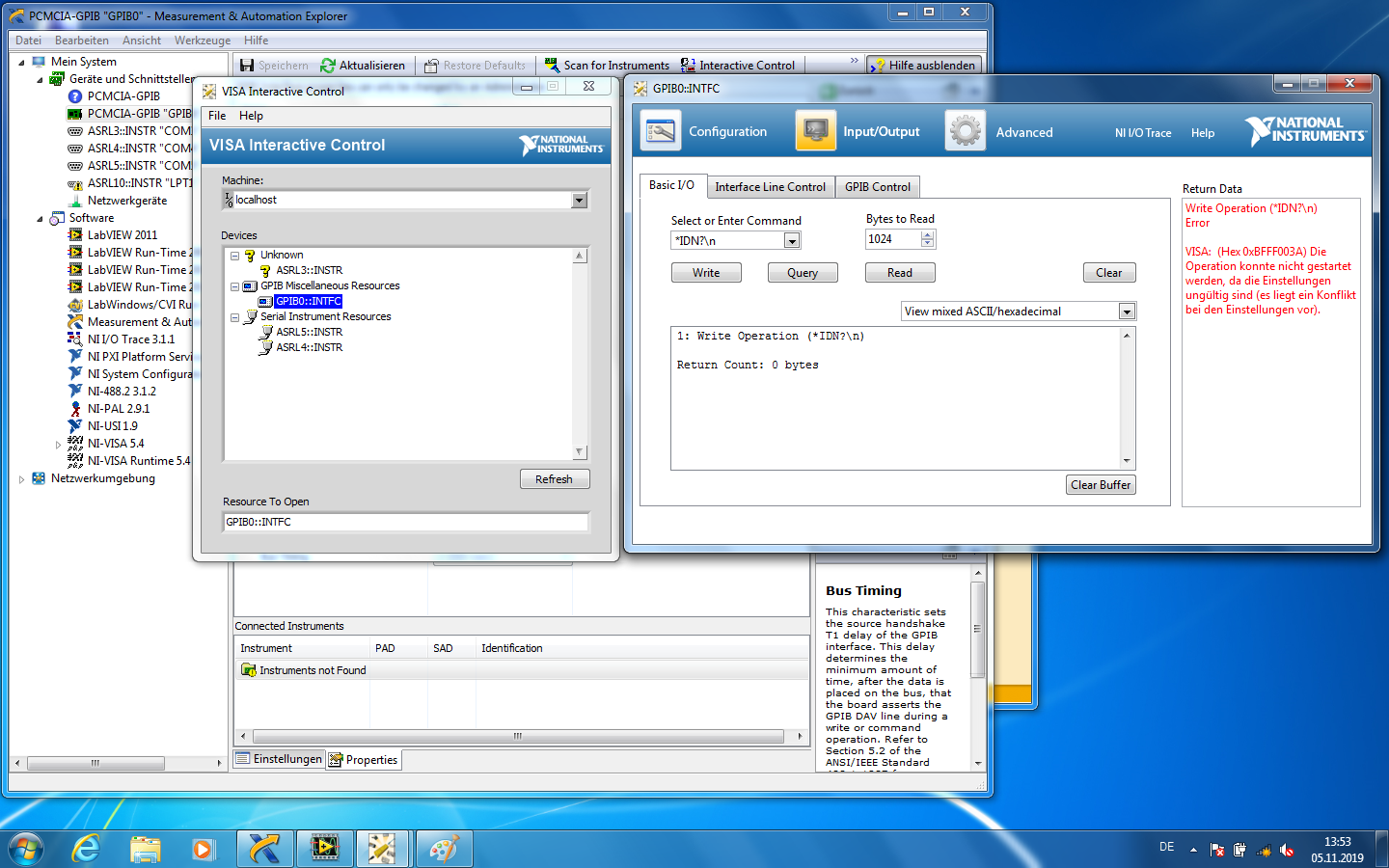
Task: Click the Resource To Open field
Action: tap(406, 522)
